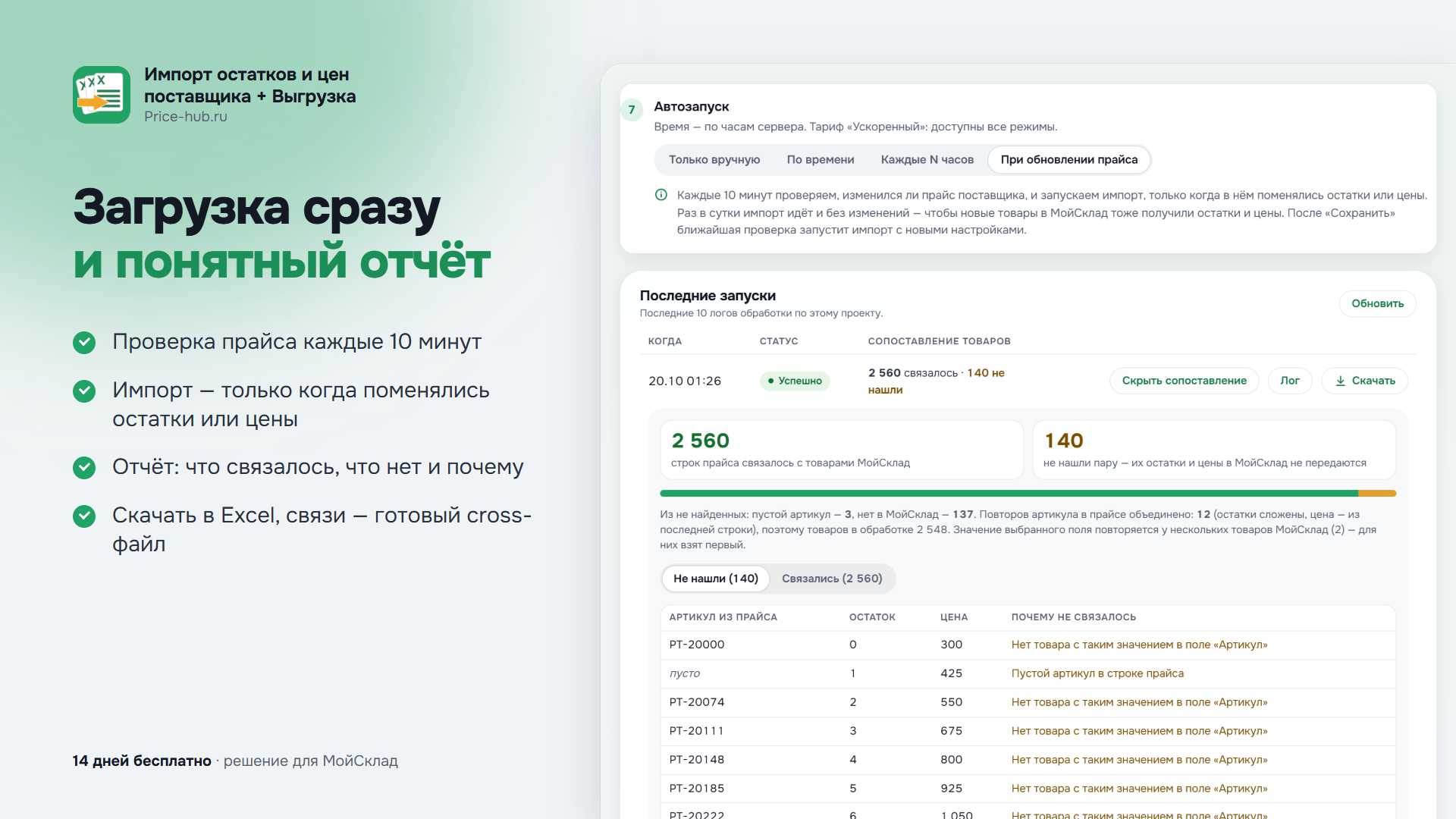Click the price value '425'
The image size is (1456, 819).
pos(951,673)
